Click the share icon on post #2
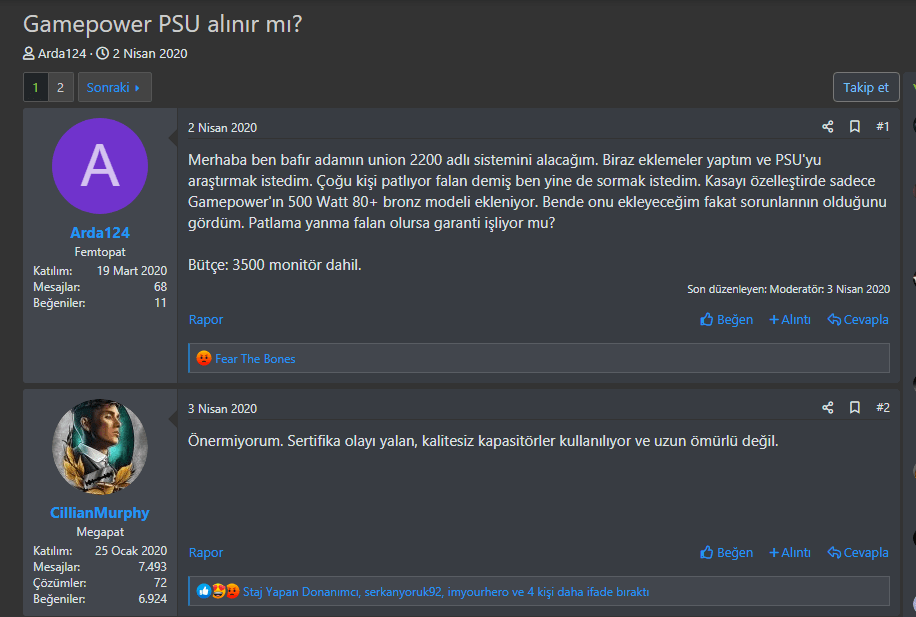 pos(827,408)
